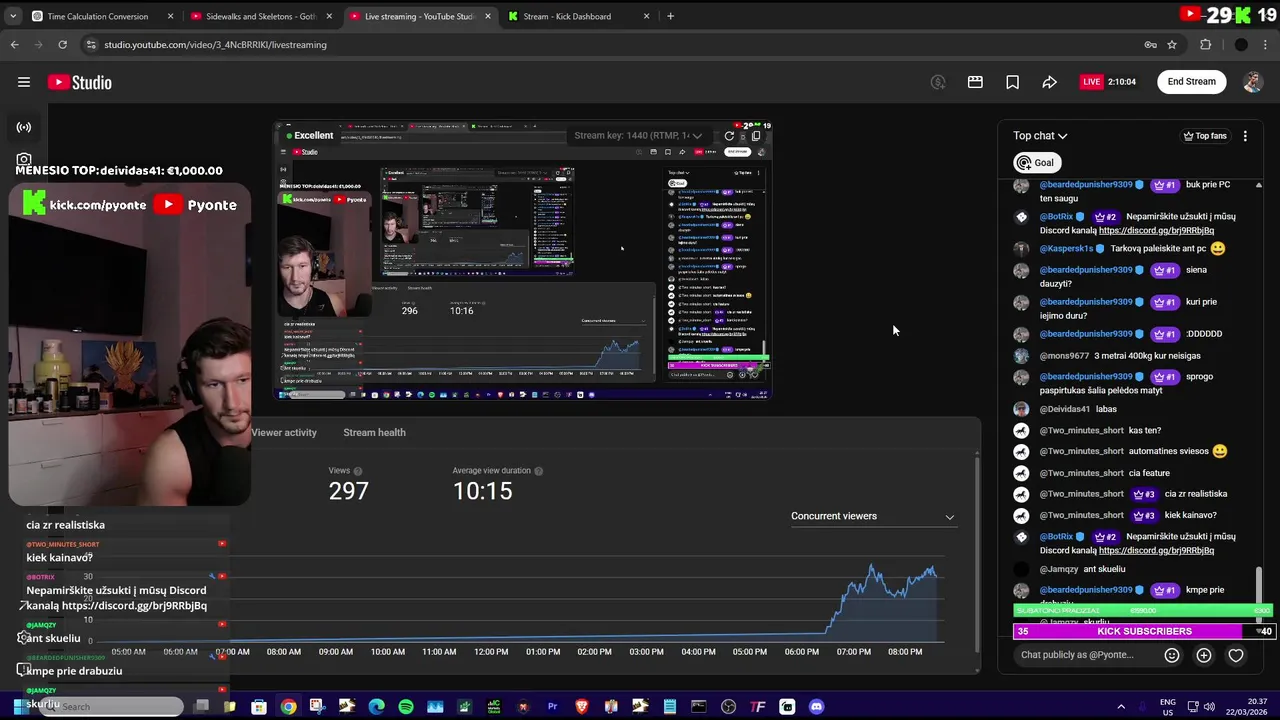Screen dimensions: 1280x720
Task: Open the browser extensions puzzle icon
Action: [1206, 44]
